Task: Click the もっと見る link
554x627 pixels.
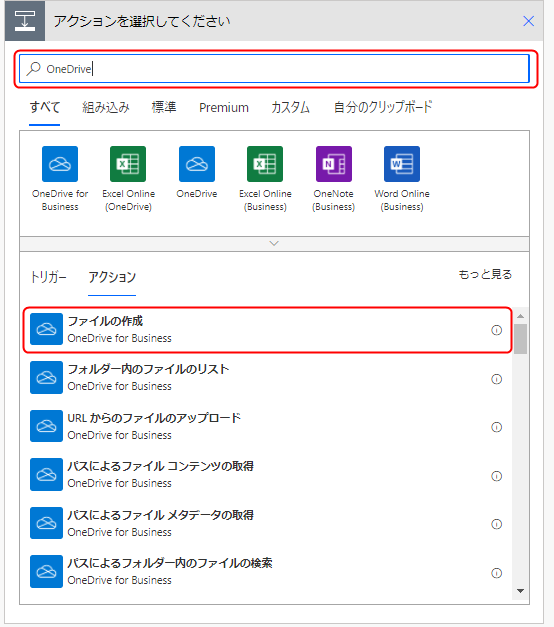Action: click(x=485, y=275)
